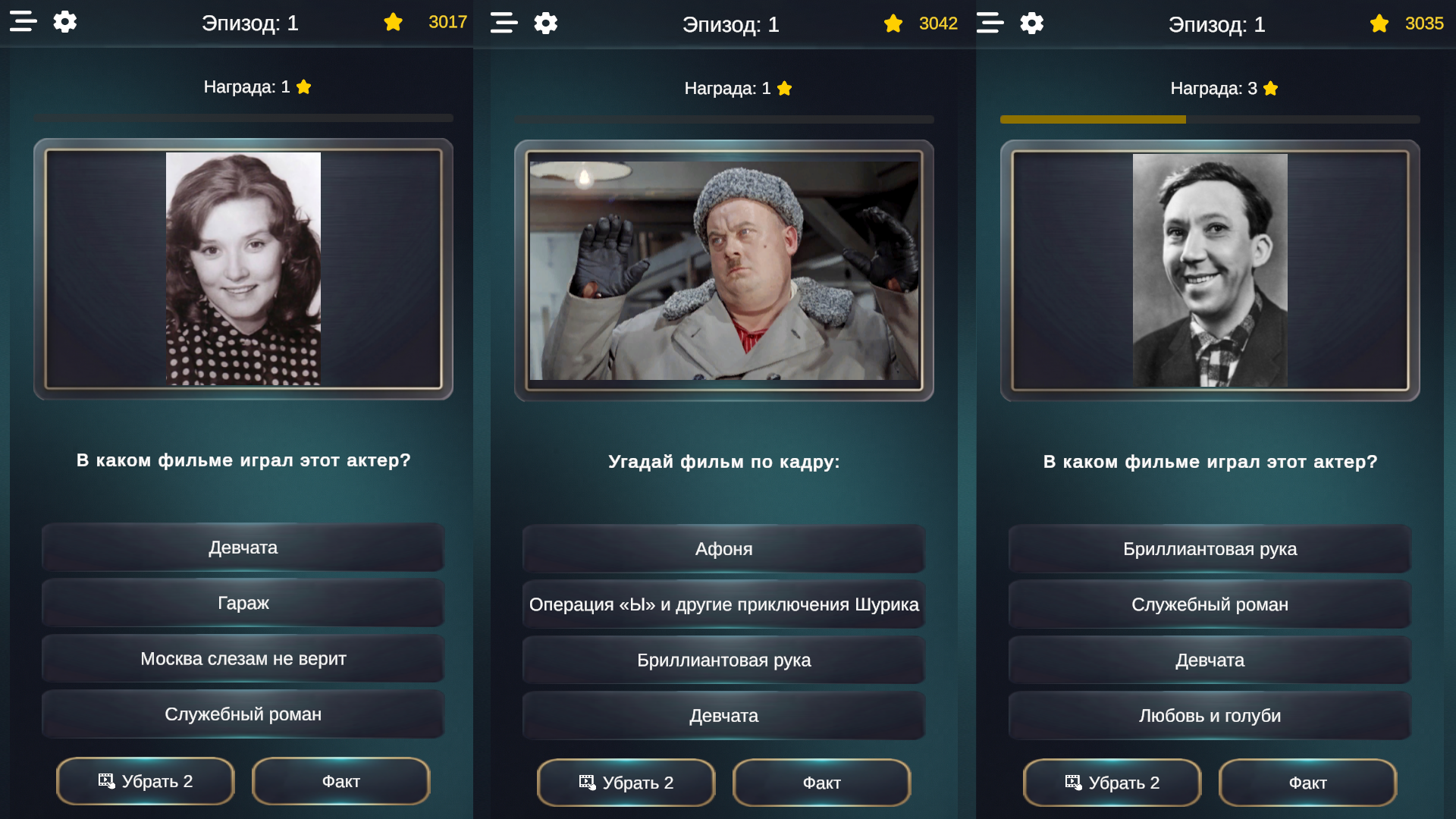
Task: Choose answer Гараж
Action: click(243, 603)
